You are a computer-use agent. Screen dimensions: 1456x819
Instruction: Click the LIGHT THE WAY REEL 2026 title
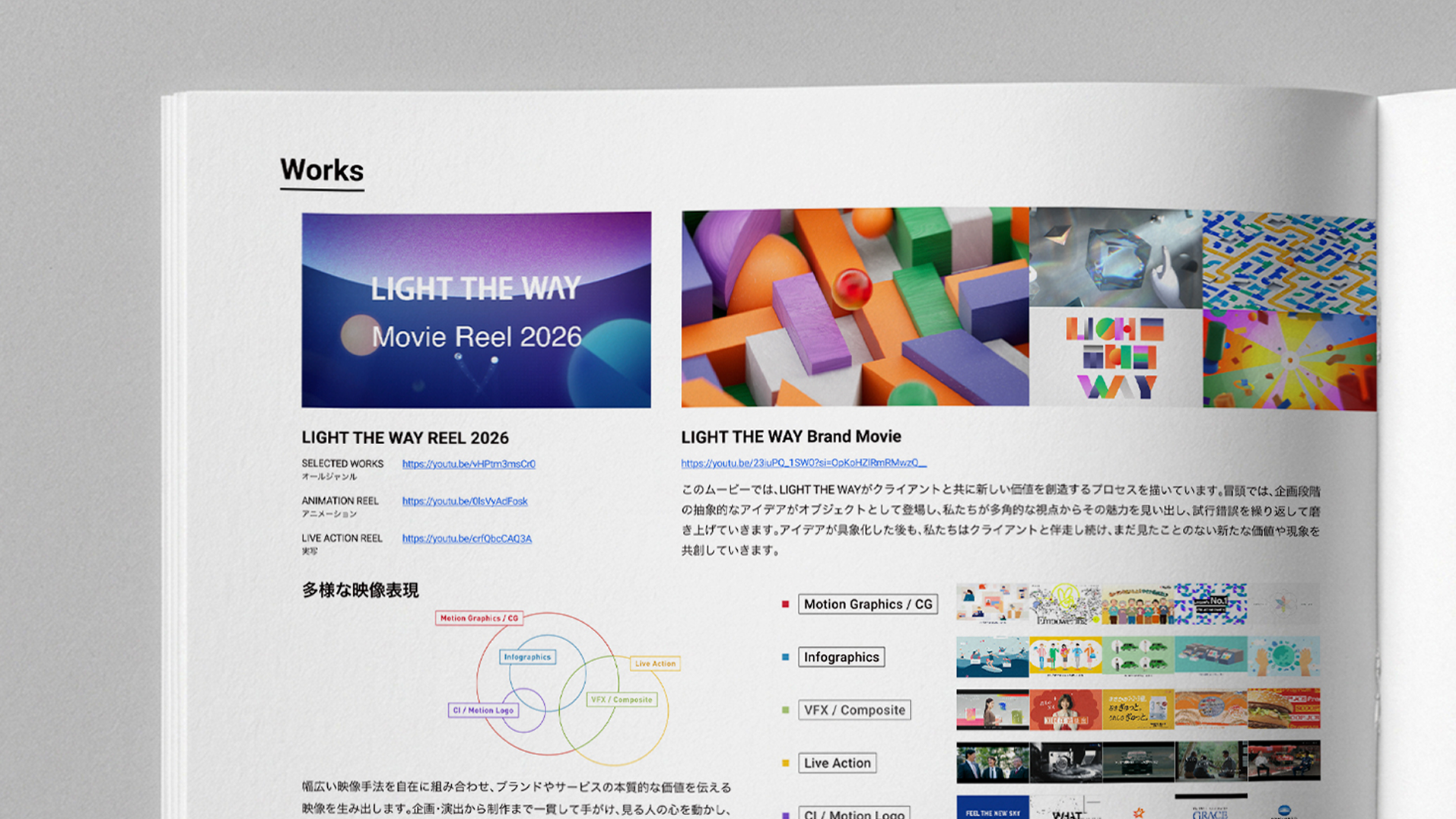tap(405, 438)
